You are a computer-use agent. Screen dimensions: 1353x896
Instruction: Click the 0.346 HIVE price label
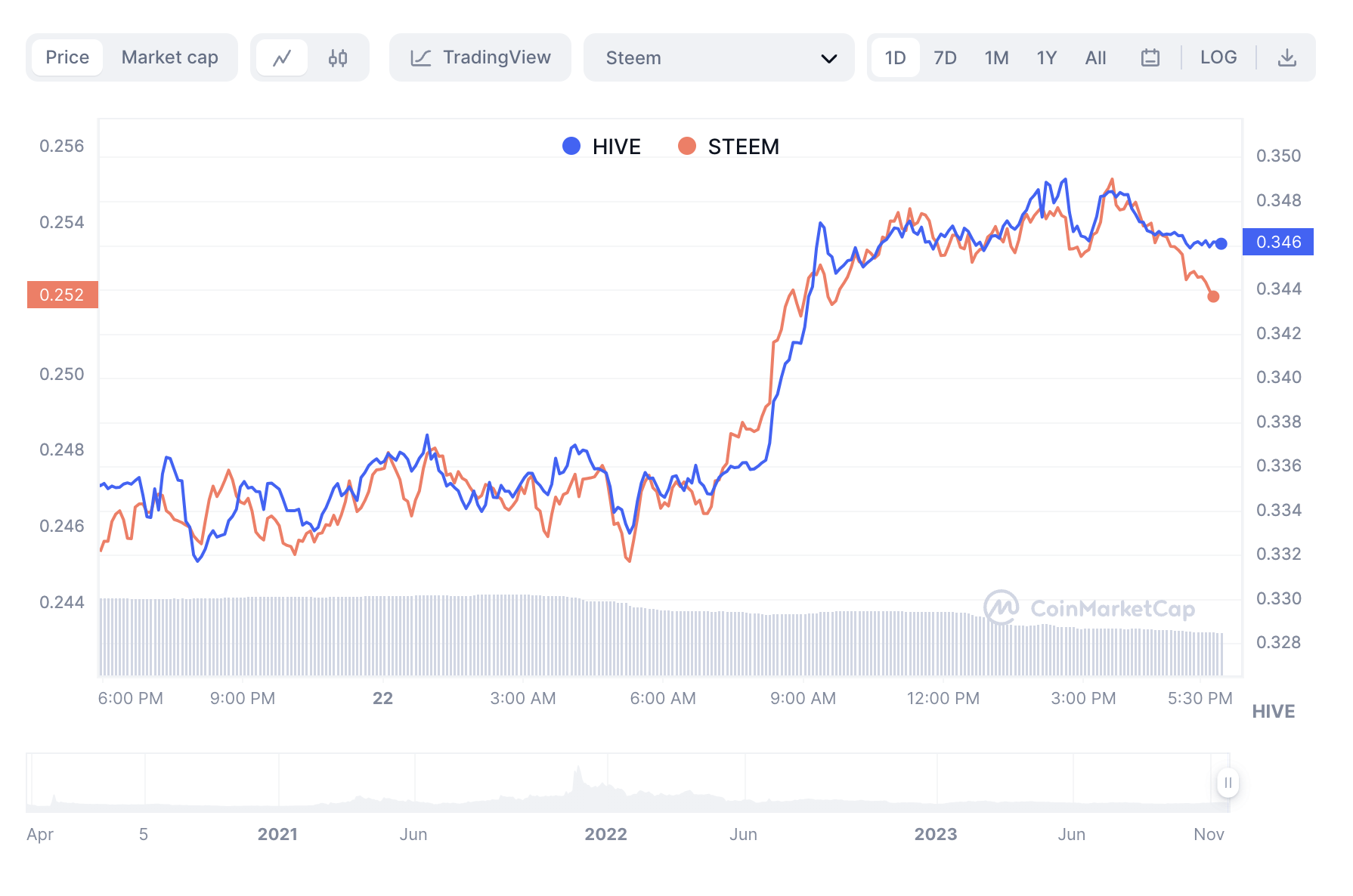1278,242
